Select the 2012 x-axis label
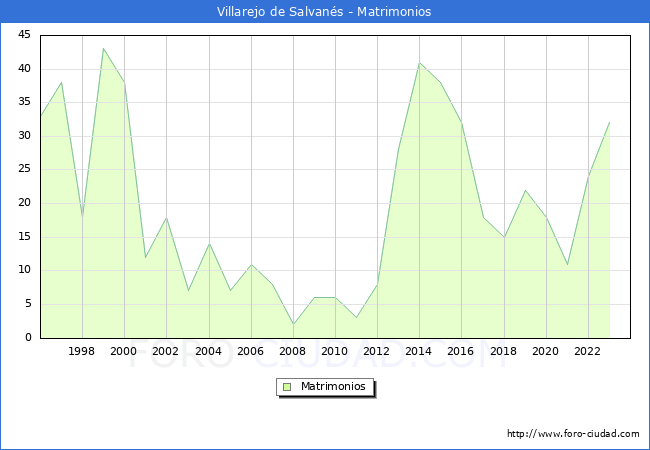The image size is (650, 450). click(377, 352)
